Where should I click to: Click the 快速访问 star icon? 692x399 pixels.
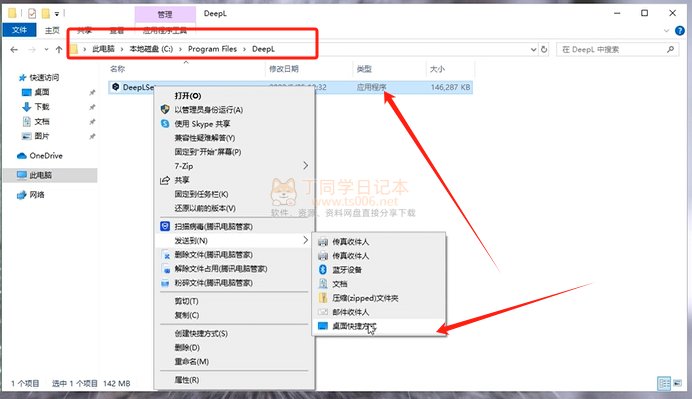pyautogui.click(x=22, y=78)
